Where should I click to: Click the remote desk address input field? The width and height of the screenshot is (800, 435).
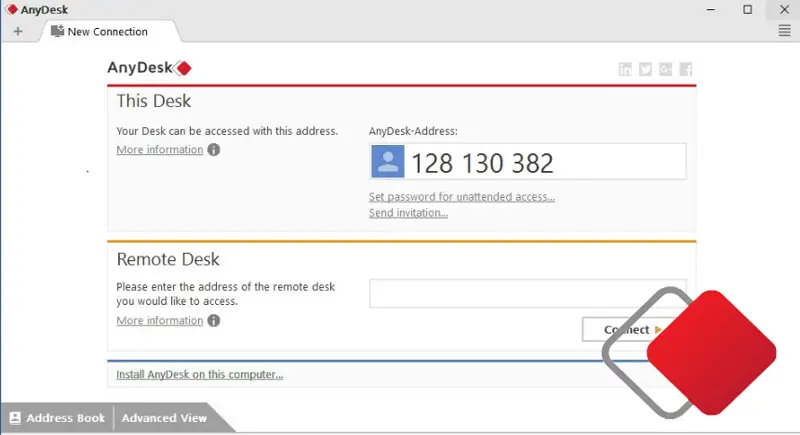500,293
